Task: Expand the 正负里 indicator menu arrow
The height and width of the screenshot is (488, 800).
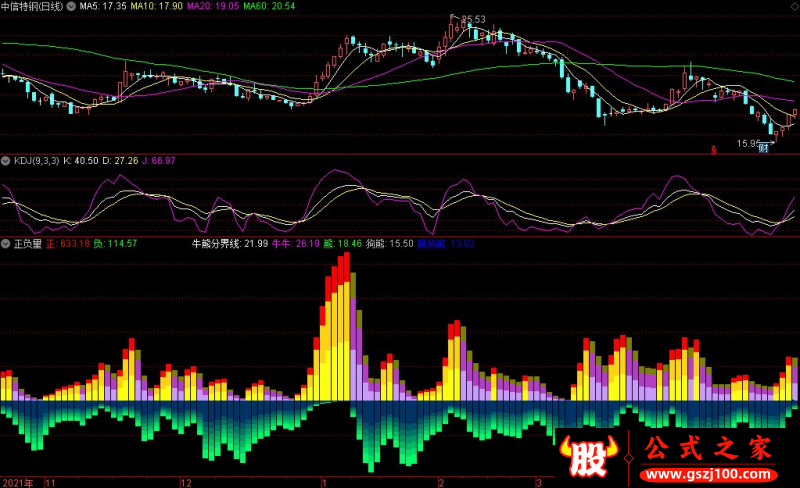Action: click(x=6, y=244)
